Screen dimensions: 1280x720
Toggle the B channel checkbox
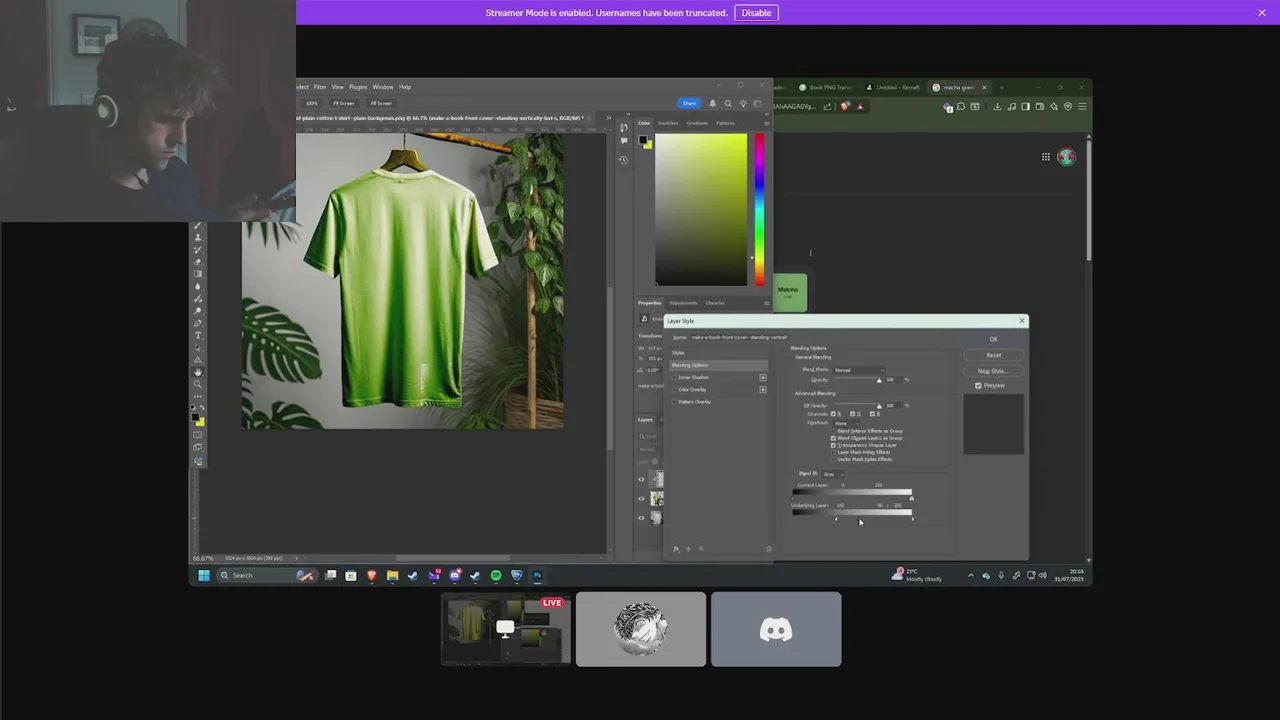(872, 414)
